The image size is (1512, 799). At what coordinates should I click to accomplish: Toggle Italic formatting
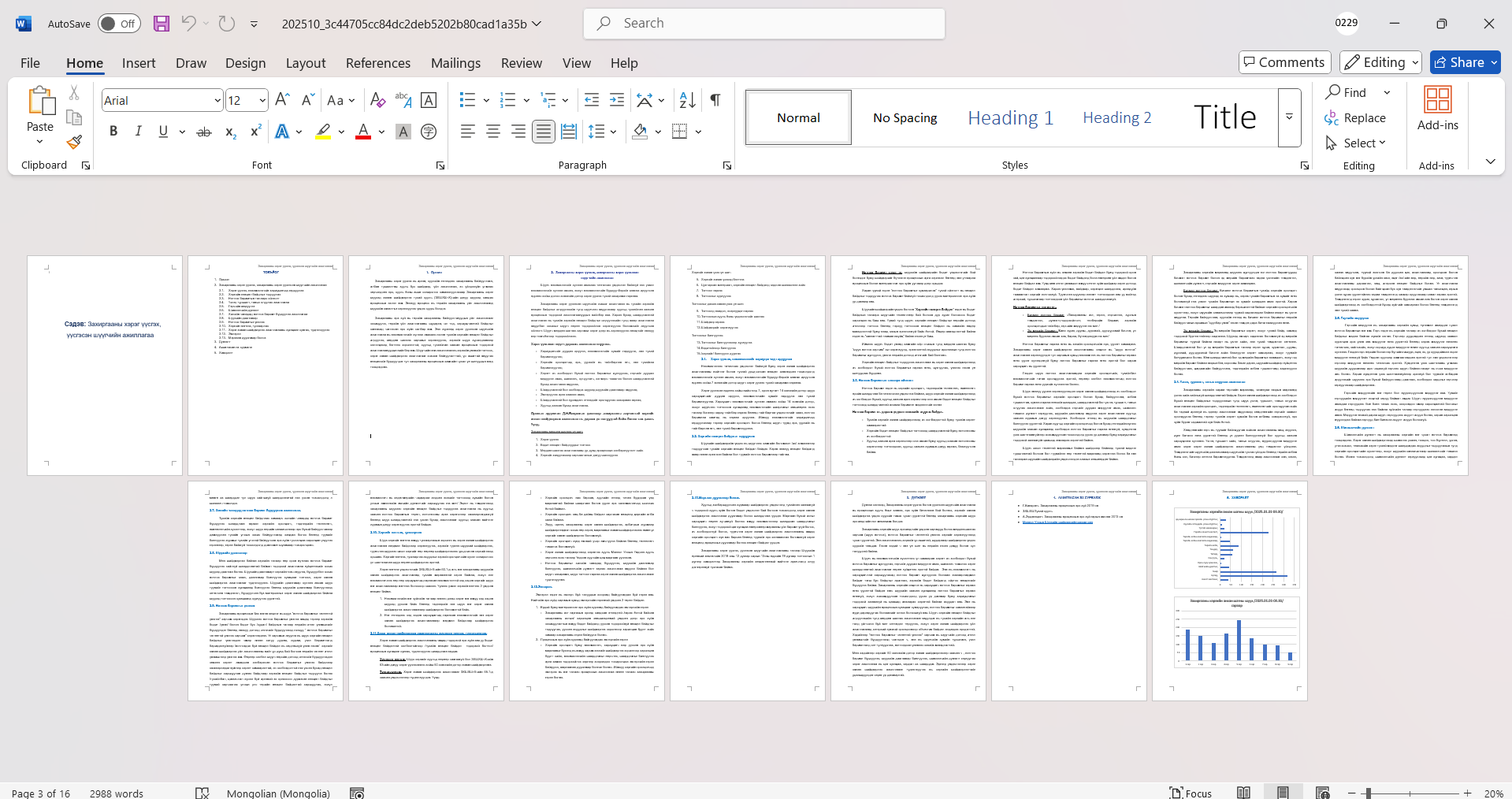click(139, 132)
